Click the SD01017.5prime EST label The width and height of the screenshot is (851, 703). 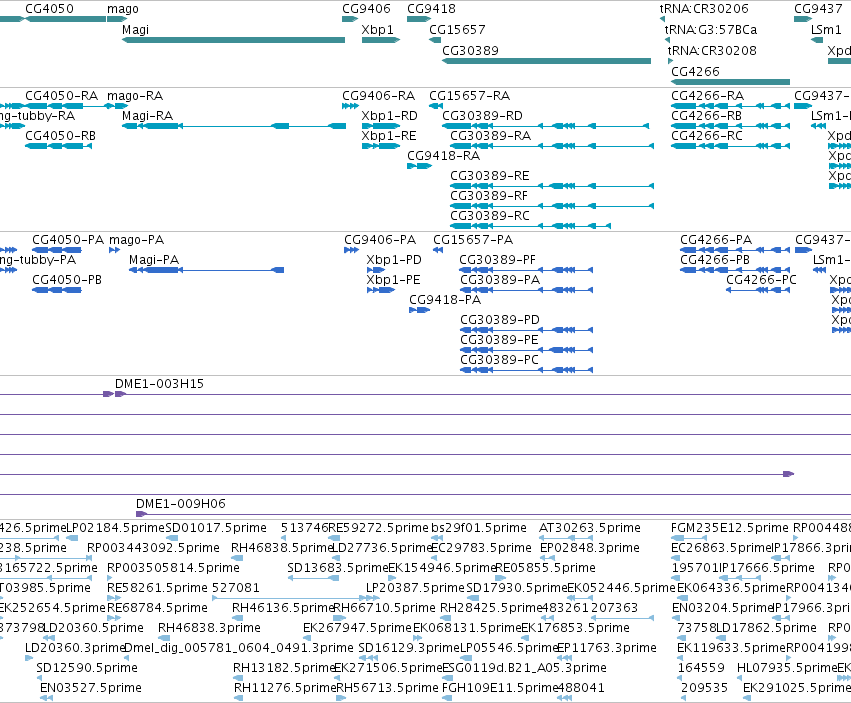pyautogui.click(x=216, y=528)
